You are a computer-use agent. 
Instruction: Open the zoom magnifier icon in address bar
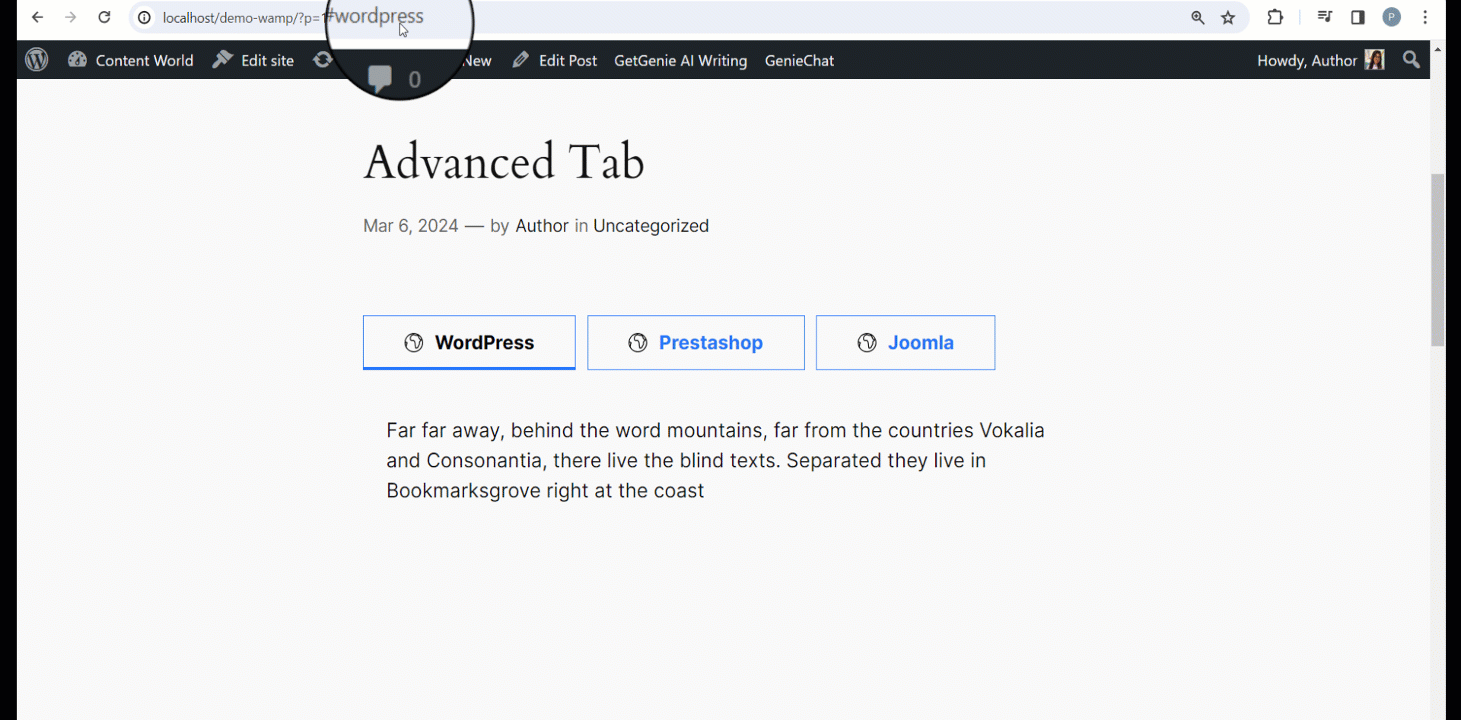pyautogui.click(x=1198, y=17)
